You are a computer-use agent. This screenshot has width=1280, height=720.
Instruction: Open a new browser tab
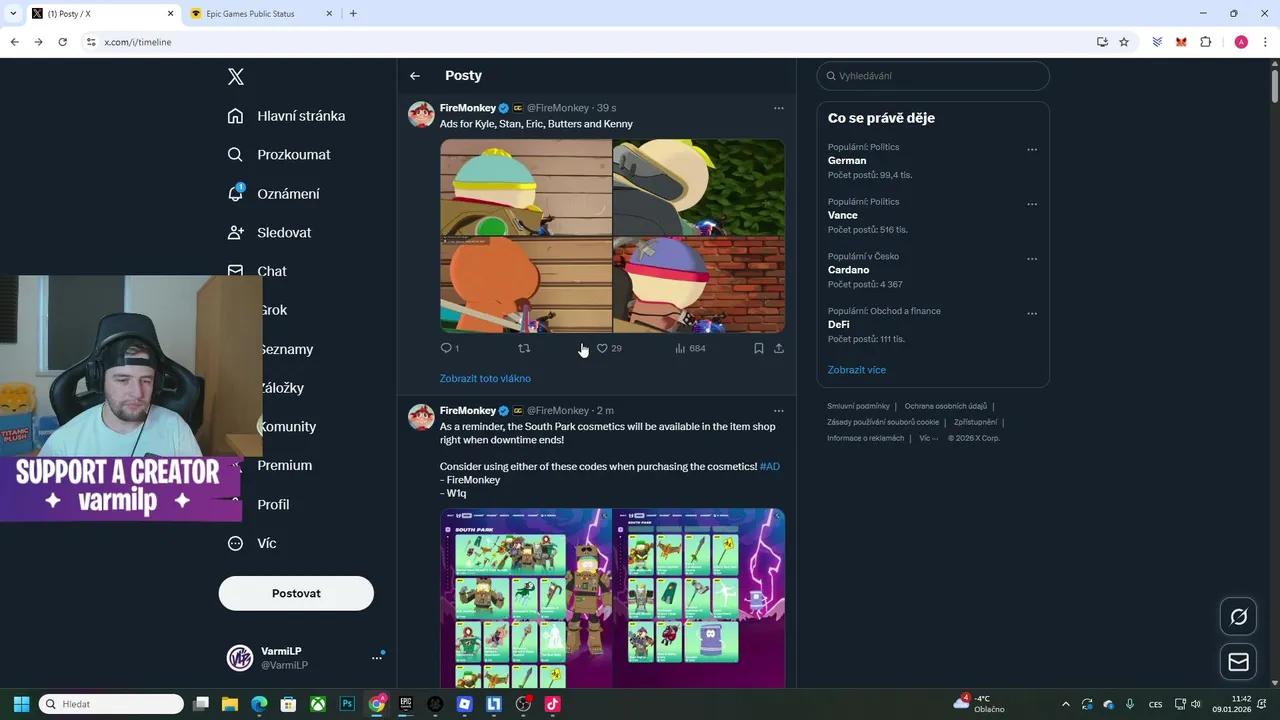pos(353,14)
